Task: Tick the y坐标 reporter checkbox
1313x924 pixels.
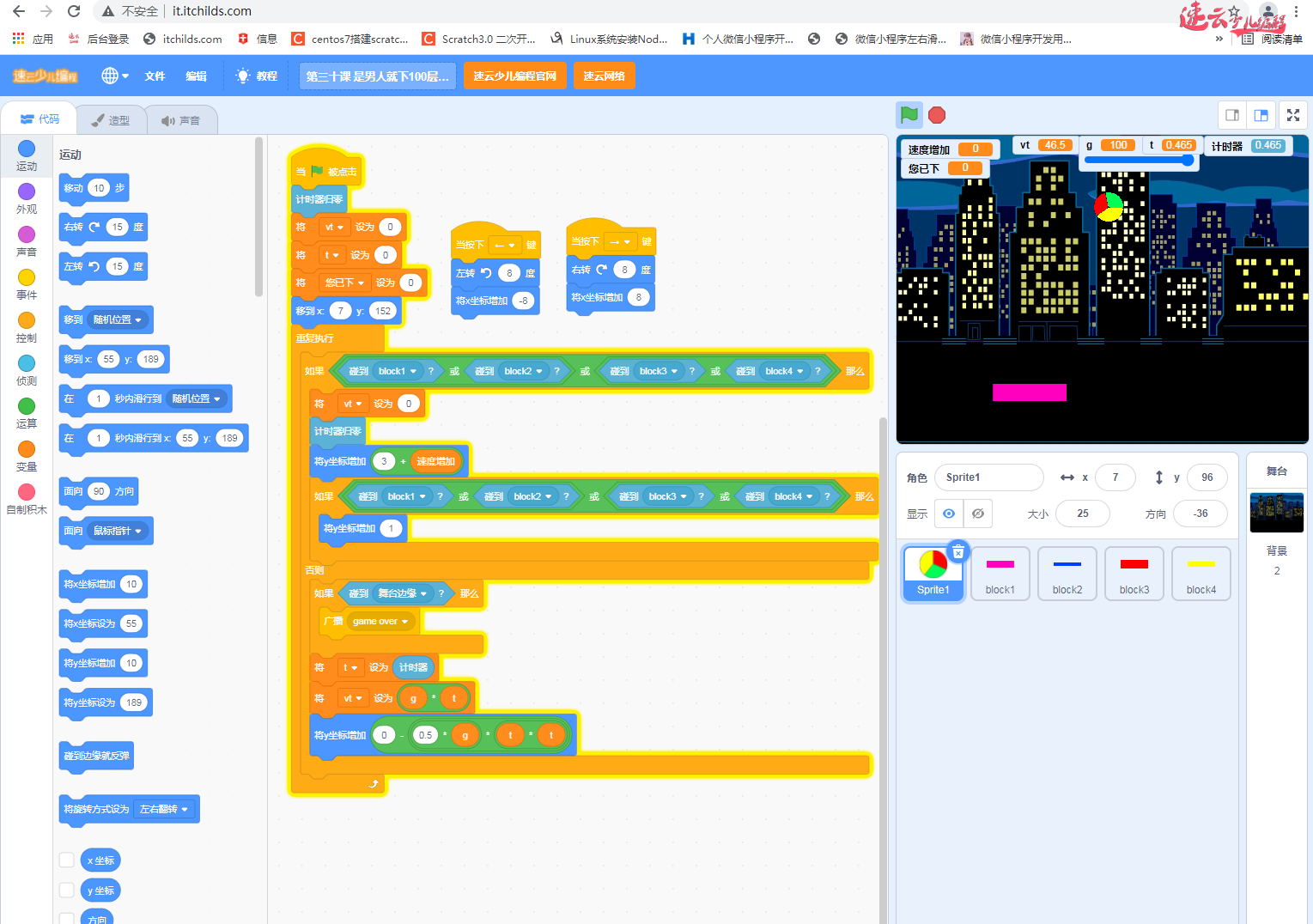Action: click(x=66, y=890)
